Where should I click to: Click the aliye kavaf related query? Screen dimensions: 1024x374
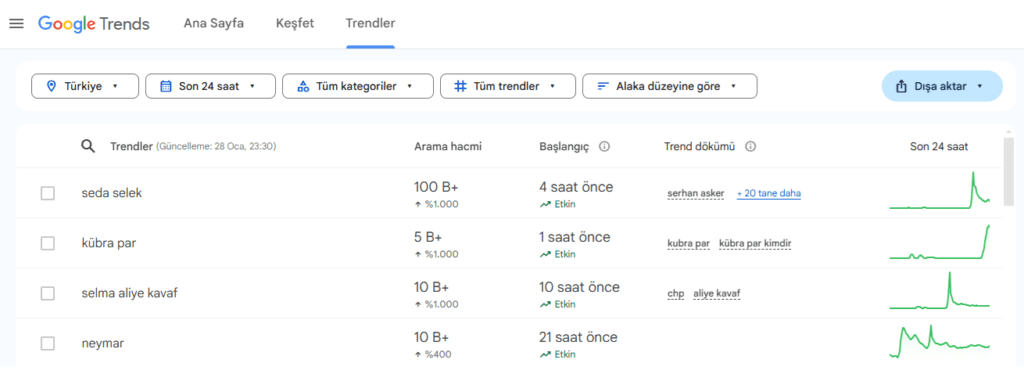click(716, 294)
